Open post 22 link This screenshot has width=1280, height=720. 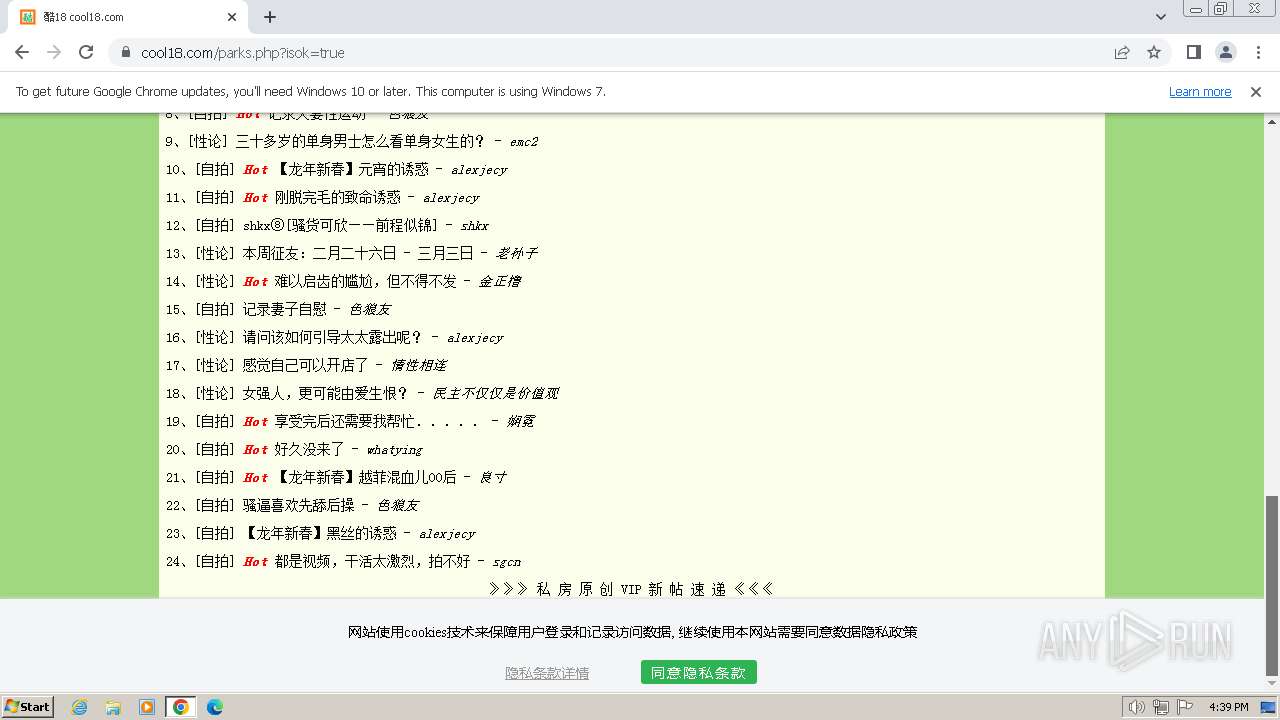point(299,505)
